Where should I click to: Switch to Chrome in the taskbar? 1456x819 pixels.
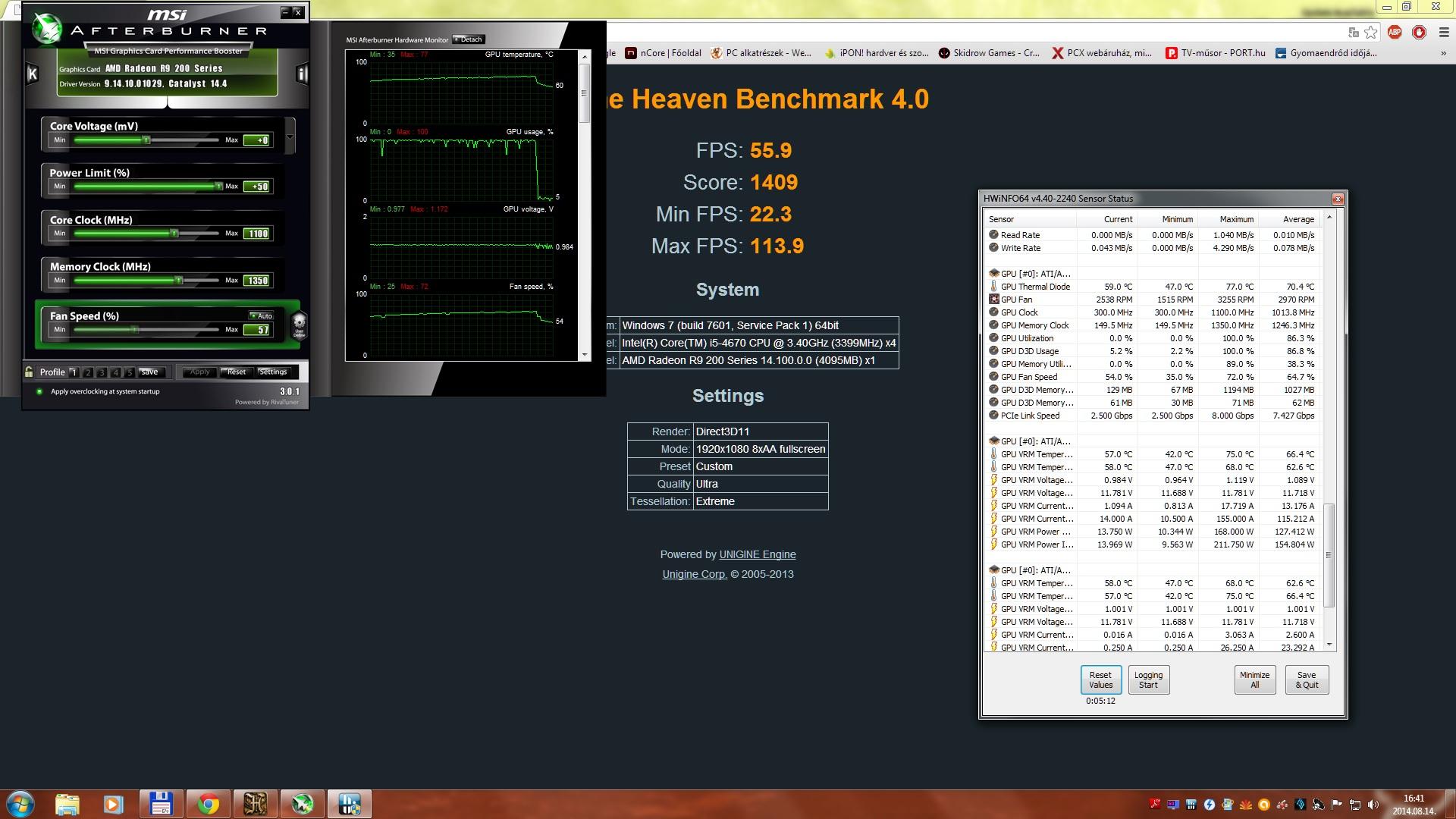click(x=208, y=804)
